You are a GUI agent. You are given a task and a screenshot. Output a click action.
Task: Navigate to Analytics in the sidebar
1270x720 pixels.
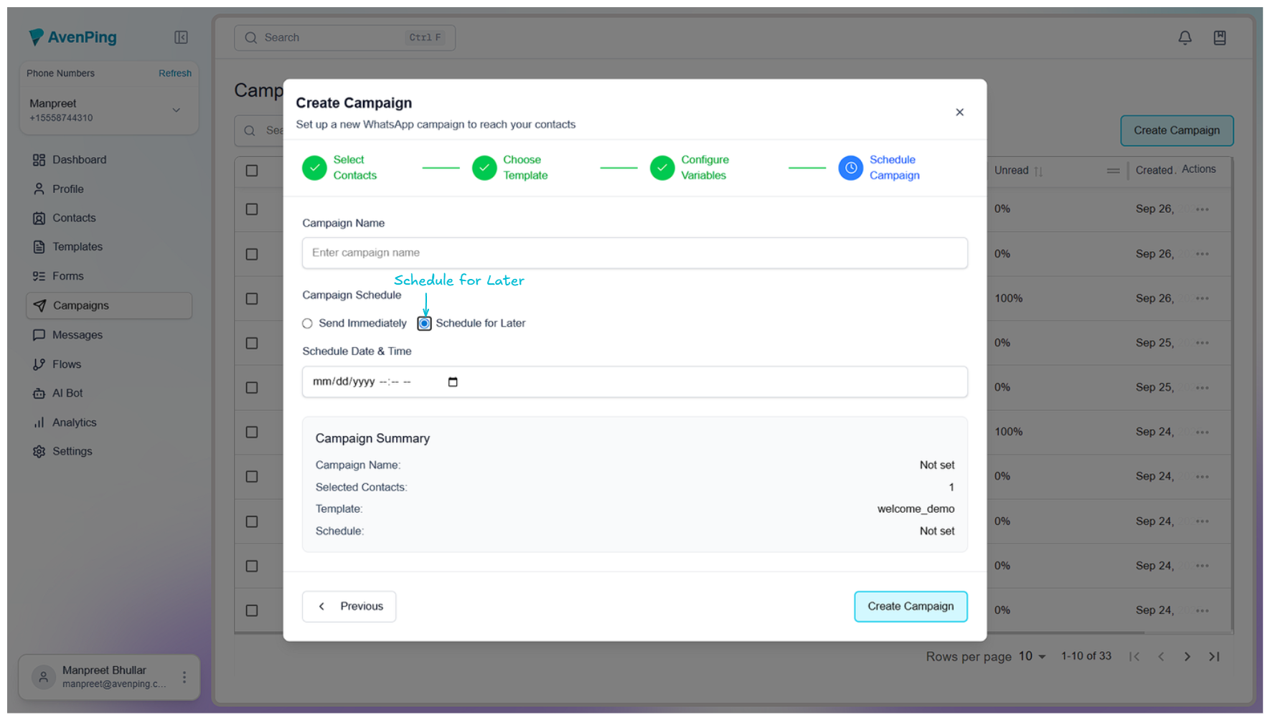(x=74, y=423)
